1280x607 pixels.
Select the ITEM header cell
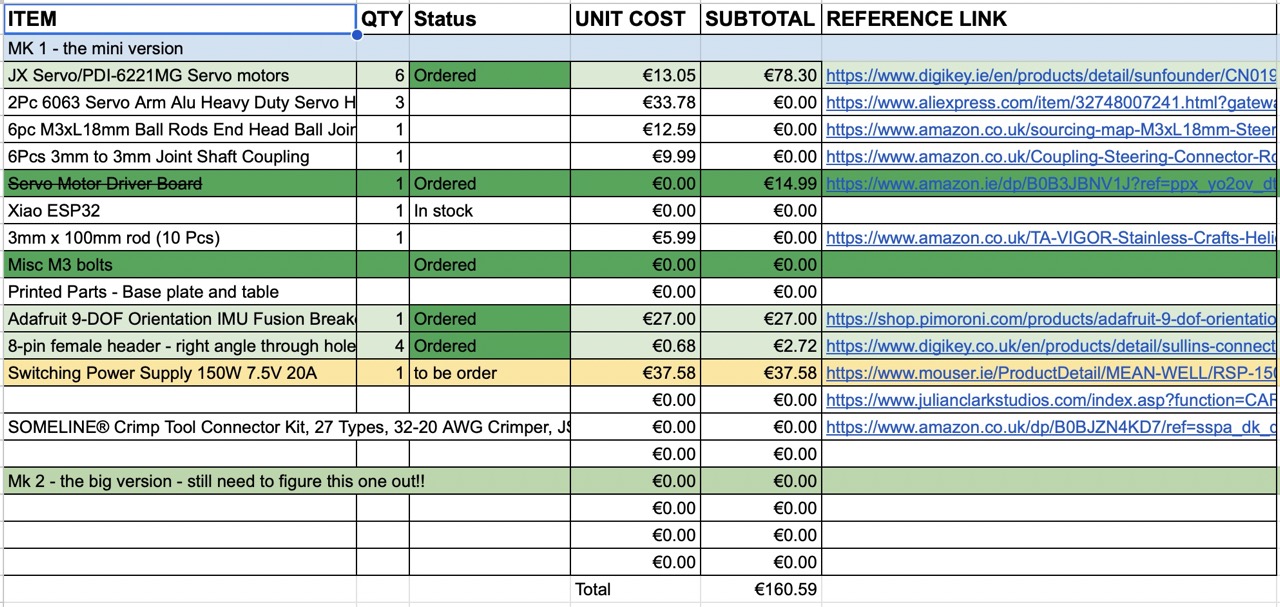tap(179, 19)
